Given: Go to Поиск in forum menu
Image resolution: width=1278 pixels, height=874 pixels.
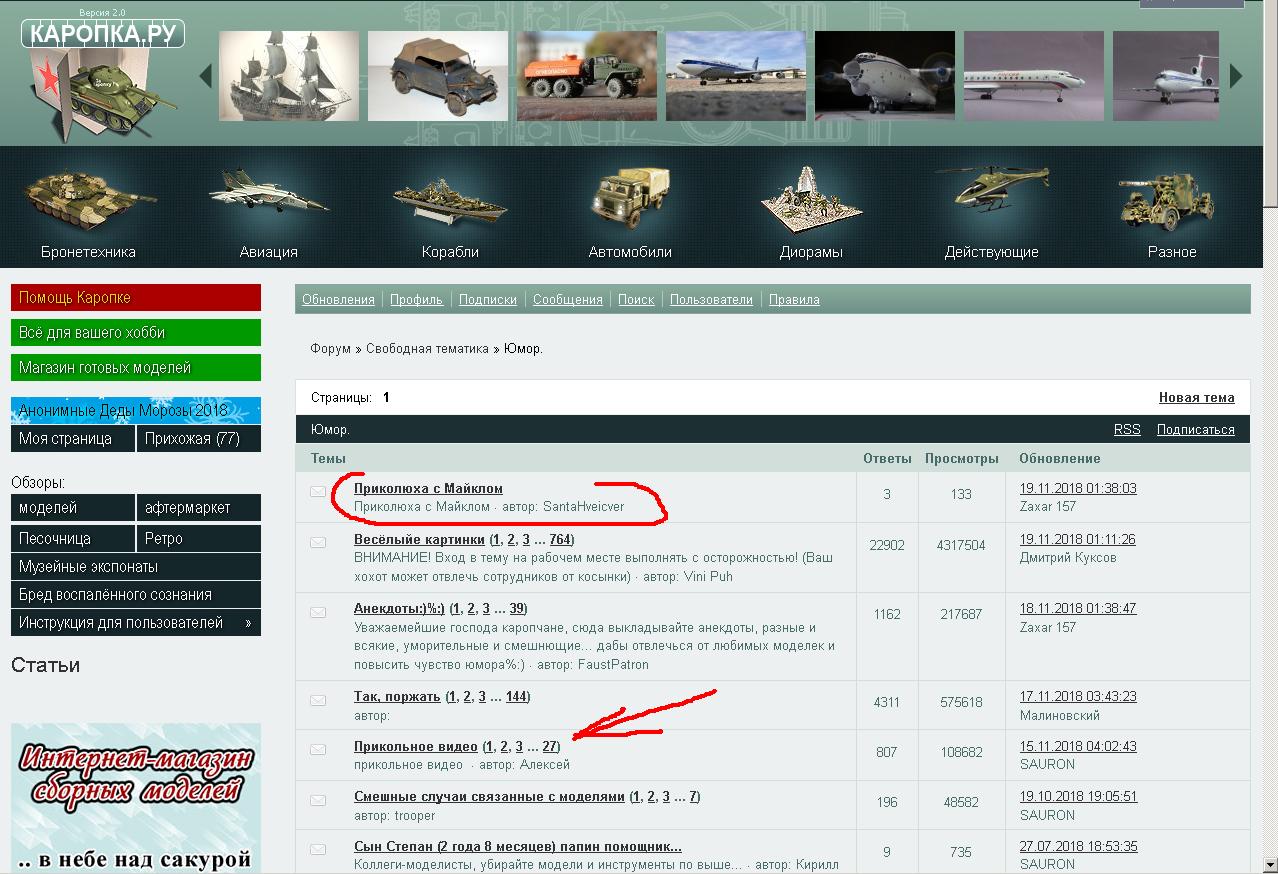Looking at the screenshot, I should [636, 299].
